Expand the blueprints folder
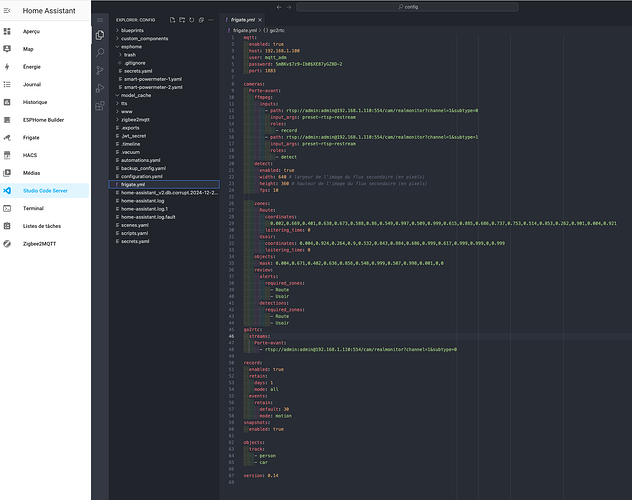 tap(134, 30)
